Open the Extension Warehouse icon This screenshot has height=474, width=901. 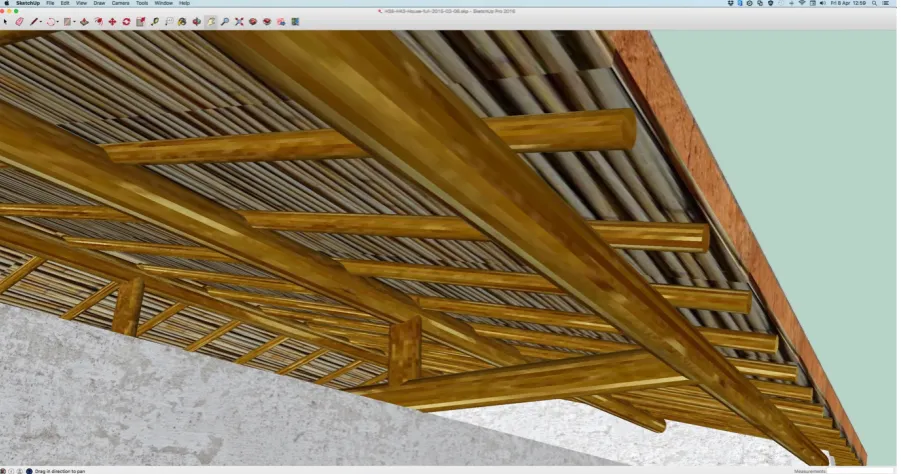[x=267, y=22]
